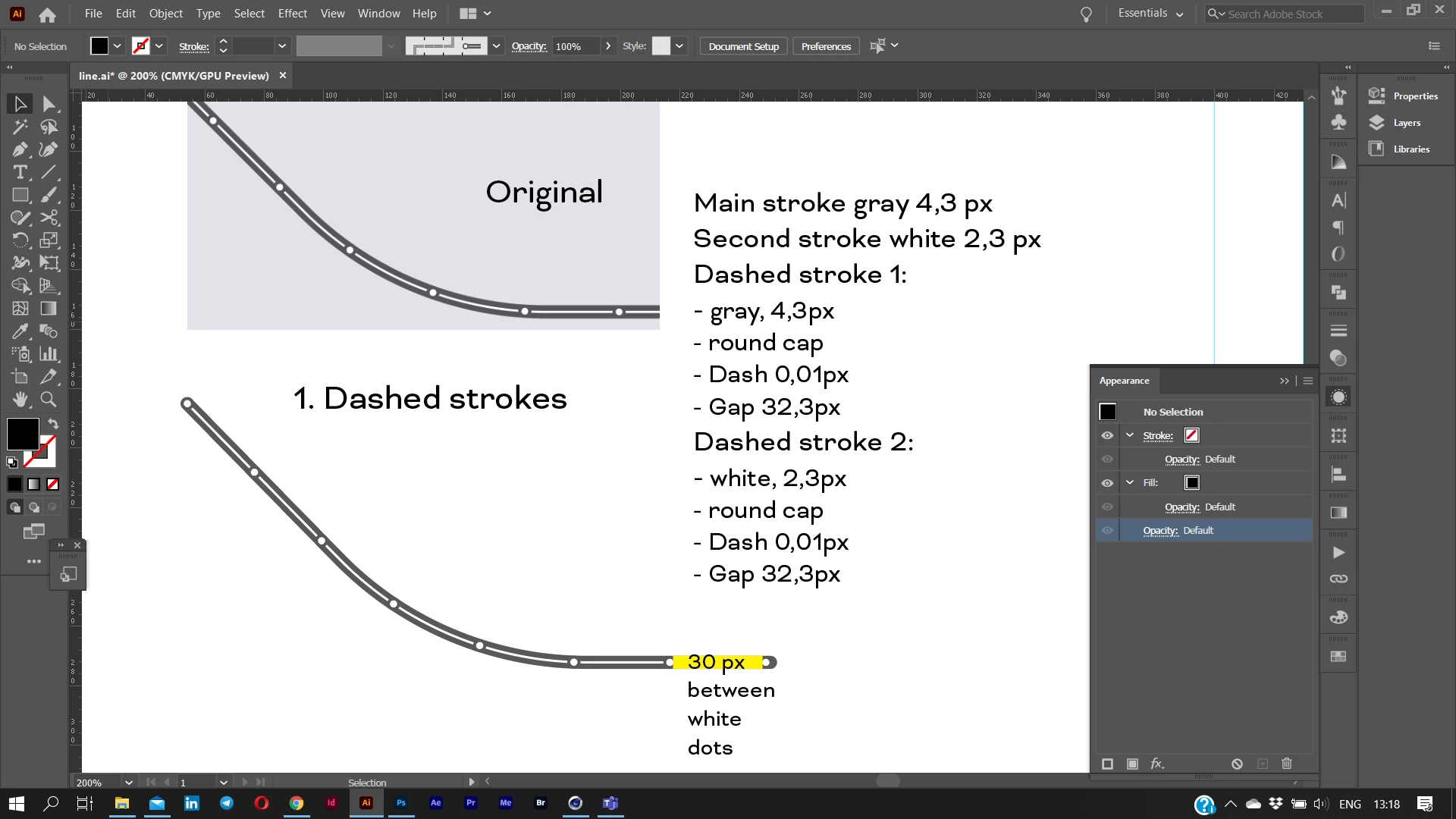Collapse the Fill attribute row

[1130, 482]
